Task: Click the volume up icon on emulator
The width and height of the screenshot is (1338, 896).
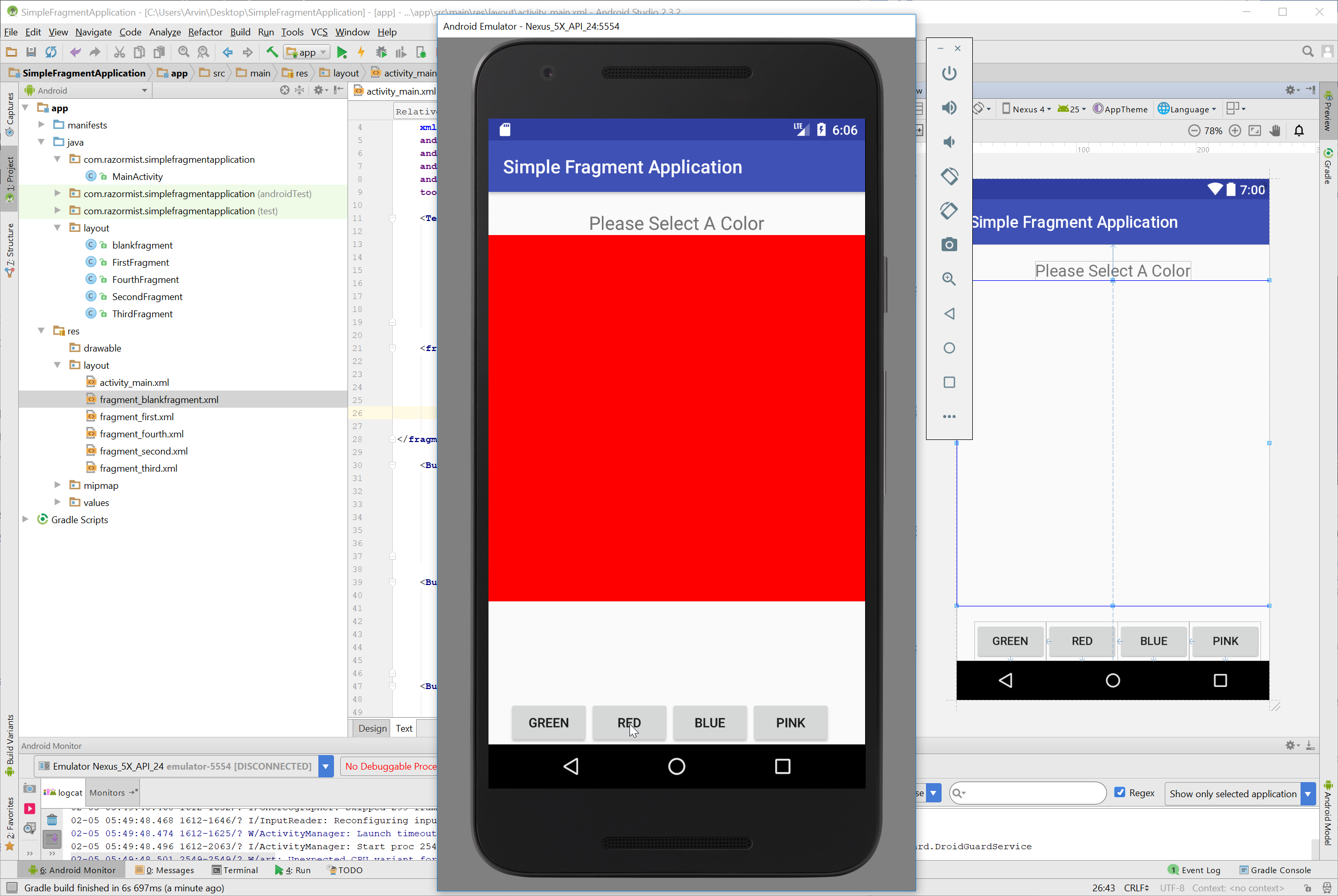Action: click(x=948, y=107)
